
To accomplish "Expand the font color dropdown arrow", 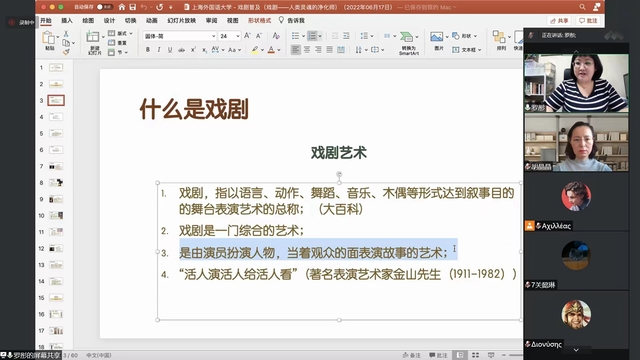I will click(x=279, y=50).
